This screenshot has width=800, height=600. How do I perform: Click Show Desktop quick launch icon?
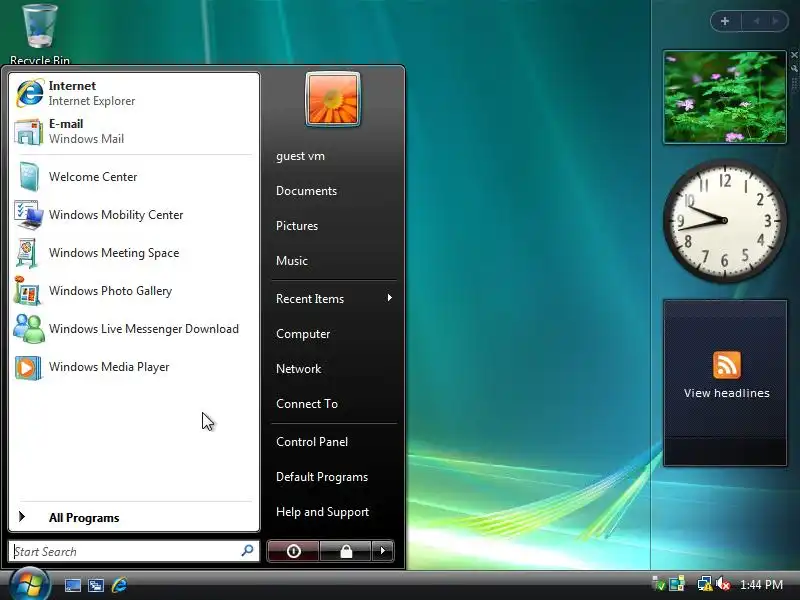coord(72,585)
